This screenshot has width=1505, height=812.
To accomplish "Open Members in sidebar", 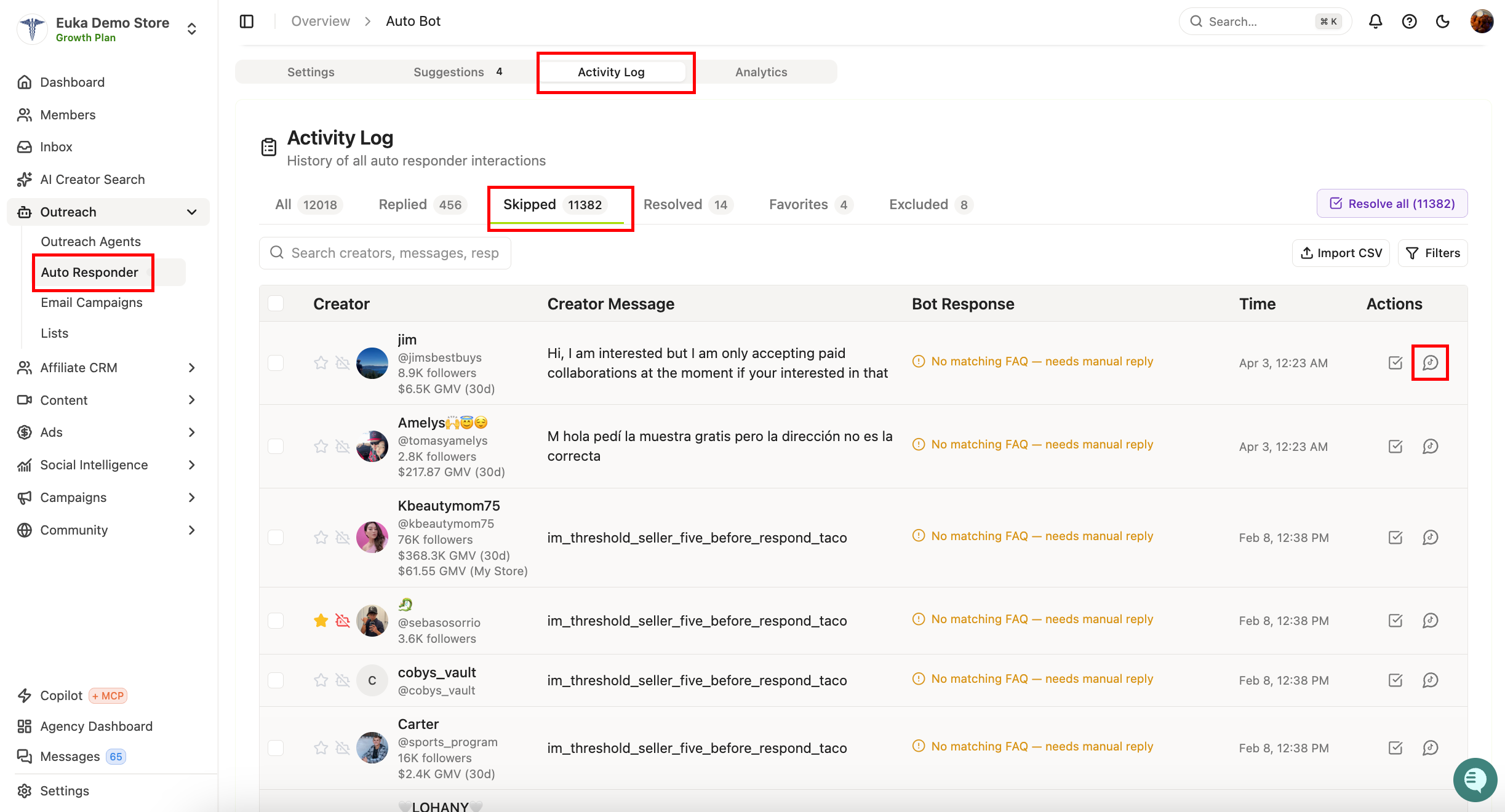I will (x=68, y=115).
